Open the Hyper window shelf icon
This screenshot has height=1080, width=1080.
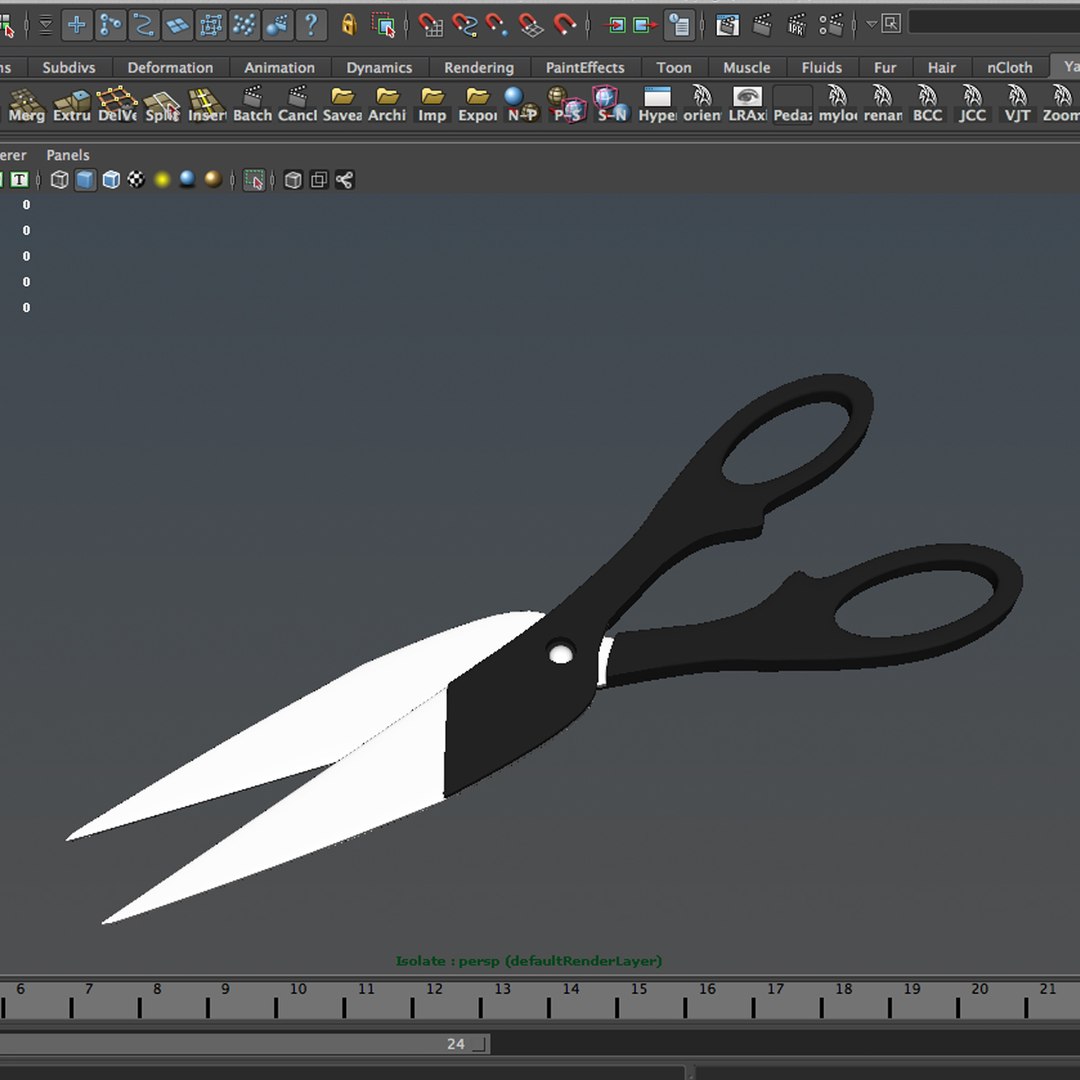tap(657, 105)
